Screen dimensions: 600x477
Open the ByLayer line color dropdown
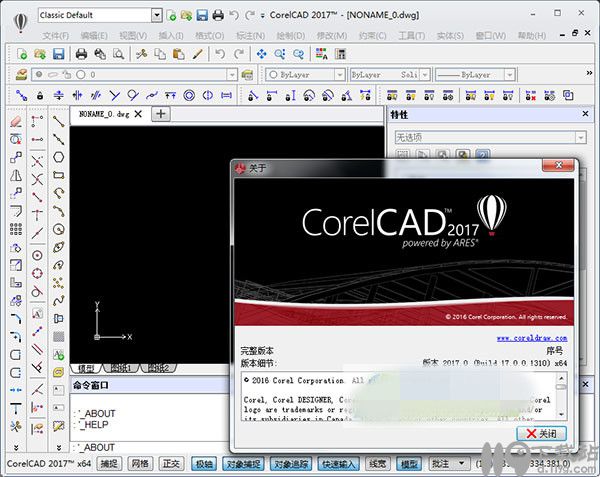coord(340,75)
